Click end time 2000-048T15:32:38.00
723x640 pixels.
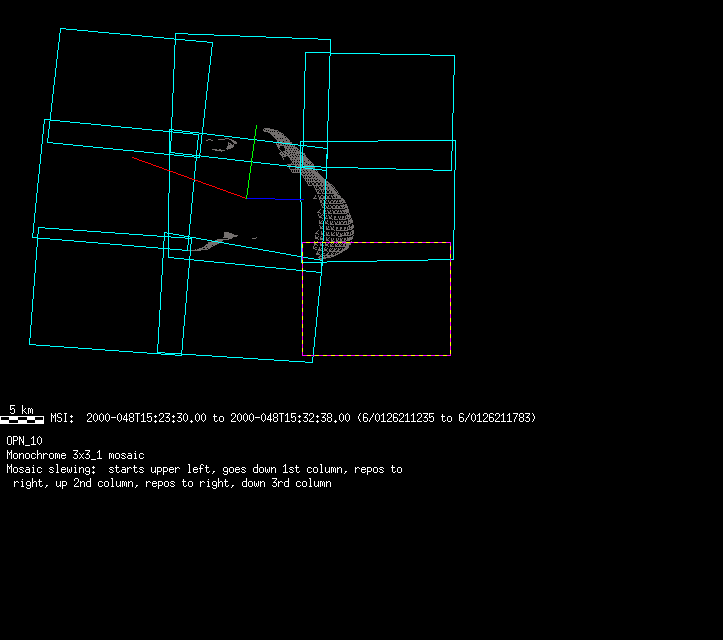point(290,418)
